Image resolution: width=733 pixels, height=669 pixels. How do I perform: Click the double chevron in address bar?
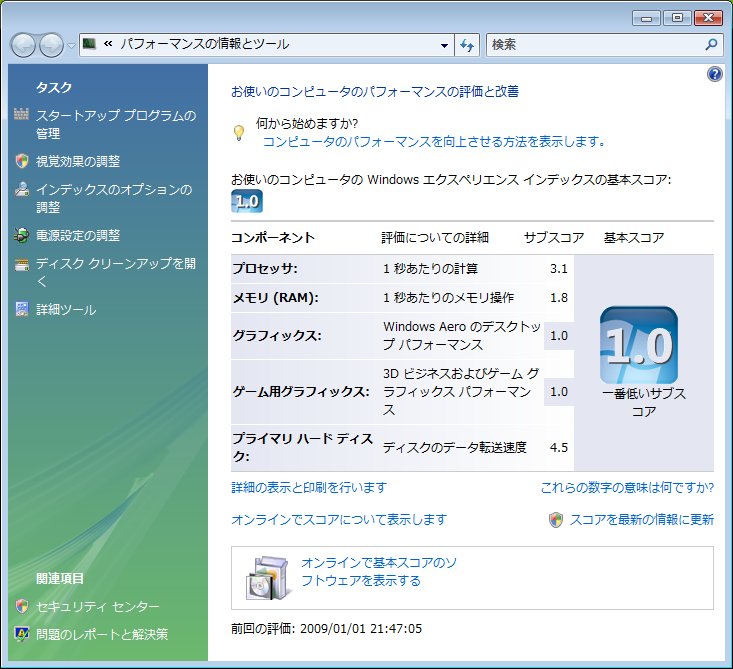pos(108,44)
